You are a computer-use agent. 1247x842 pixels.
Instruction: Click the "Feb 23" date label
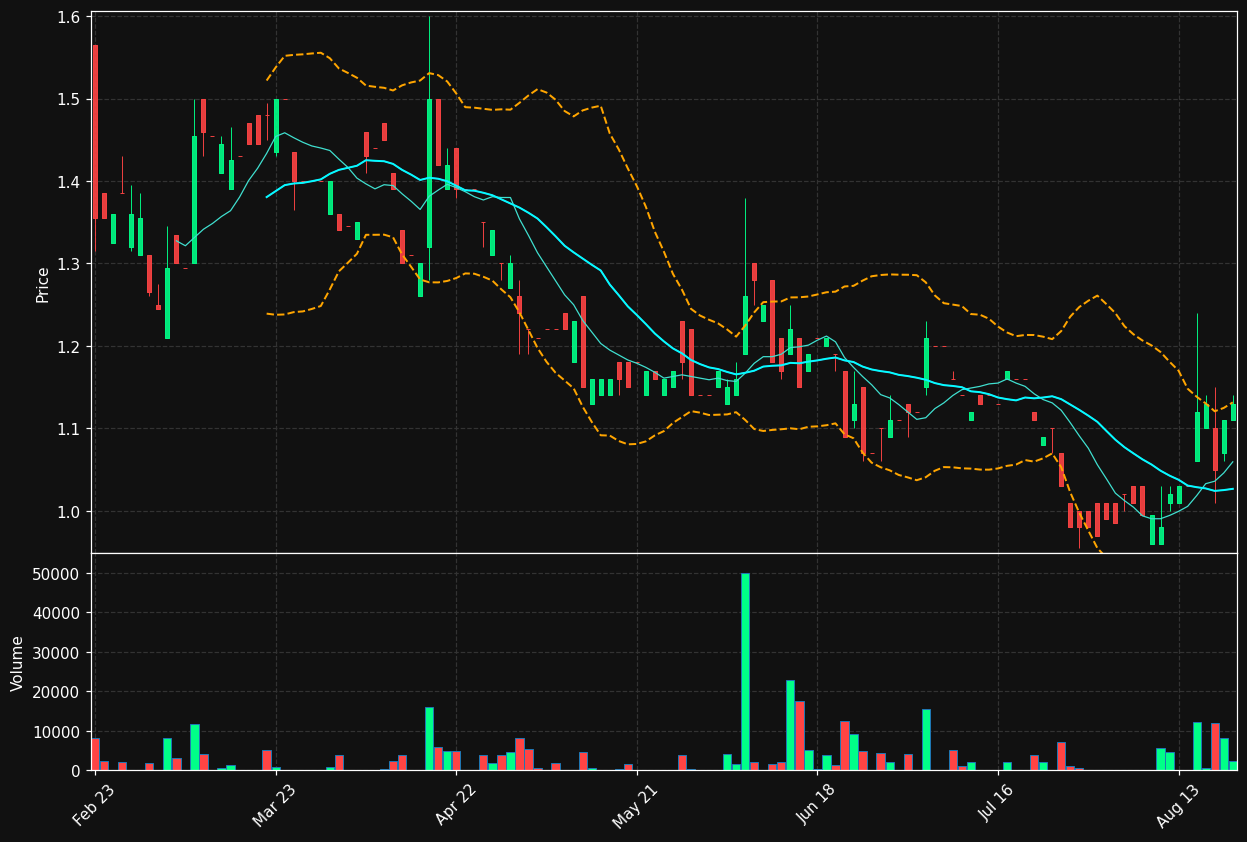pos(93,805)
